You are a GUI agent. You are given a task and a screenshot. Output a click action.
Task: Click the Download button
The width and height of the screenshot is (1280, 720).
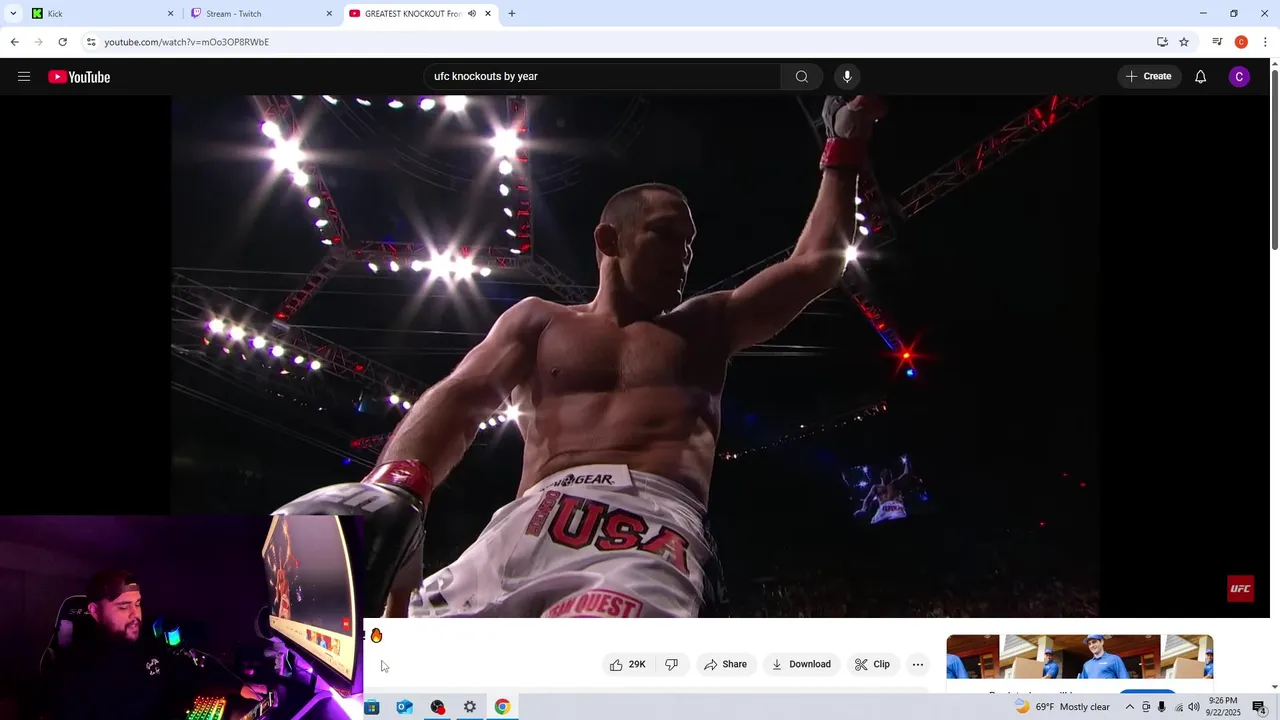pyautogui.click(x=801, y=664)
